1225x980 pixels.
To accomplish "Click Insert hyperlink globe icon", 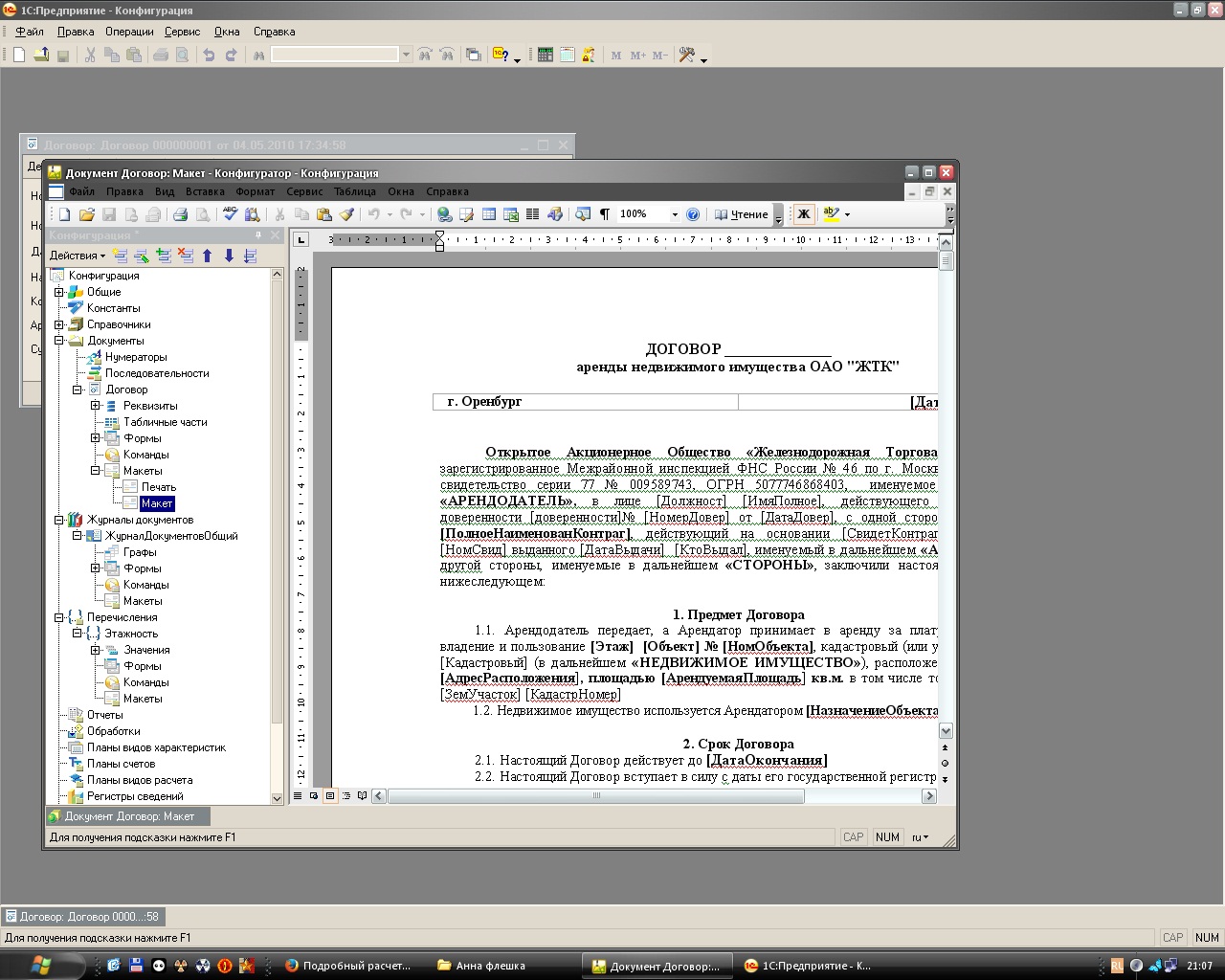I will click(x=445, y=214).
